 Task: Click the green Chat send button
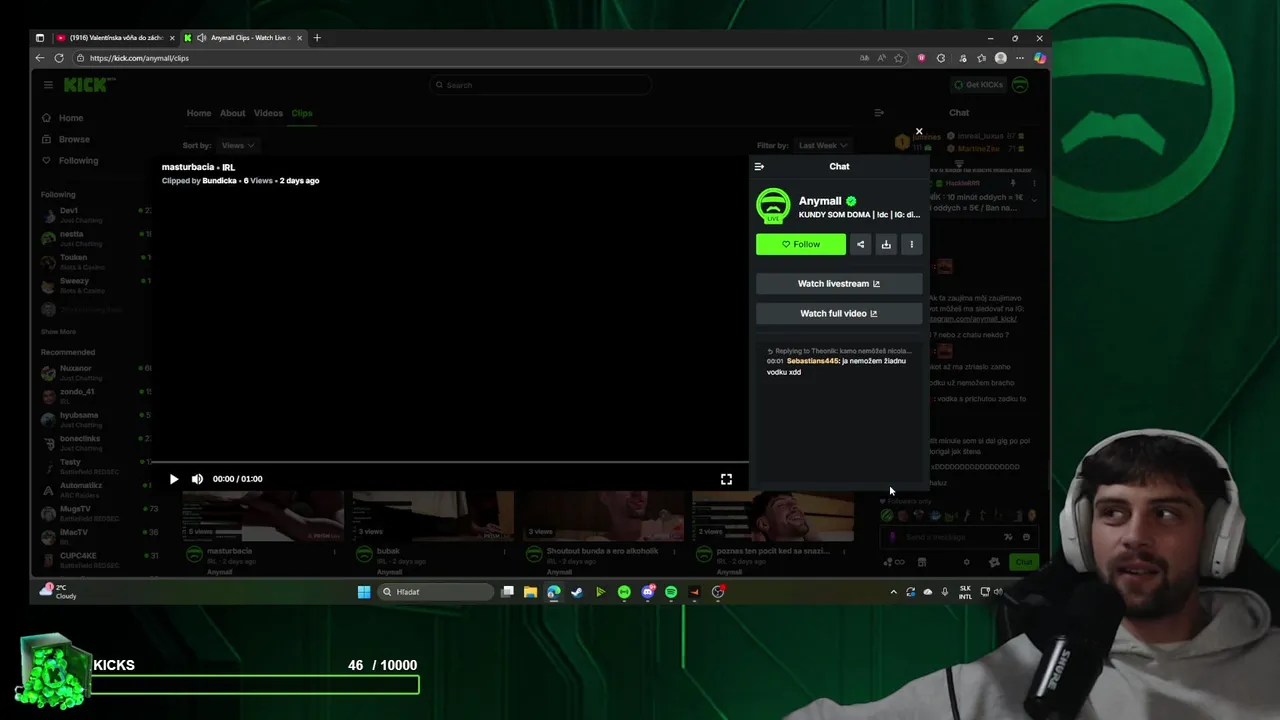(x=1023, y=562)
